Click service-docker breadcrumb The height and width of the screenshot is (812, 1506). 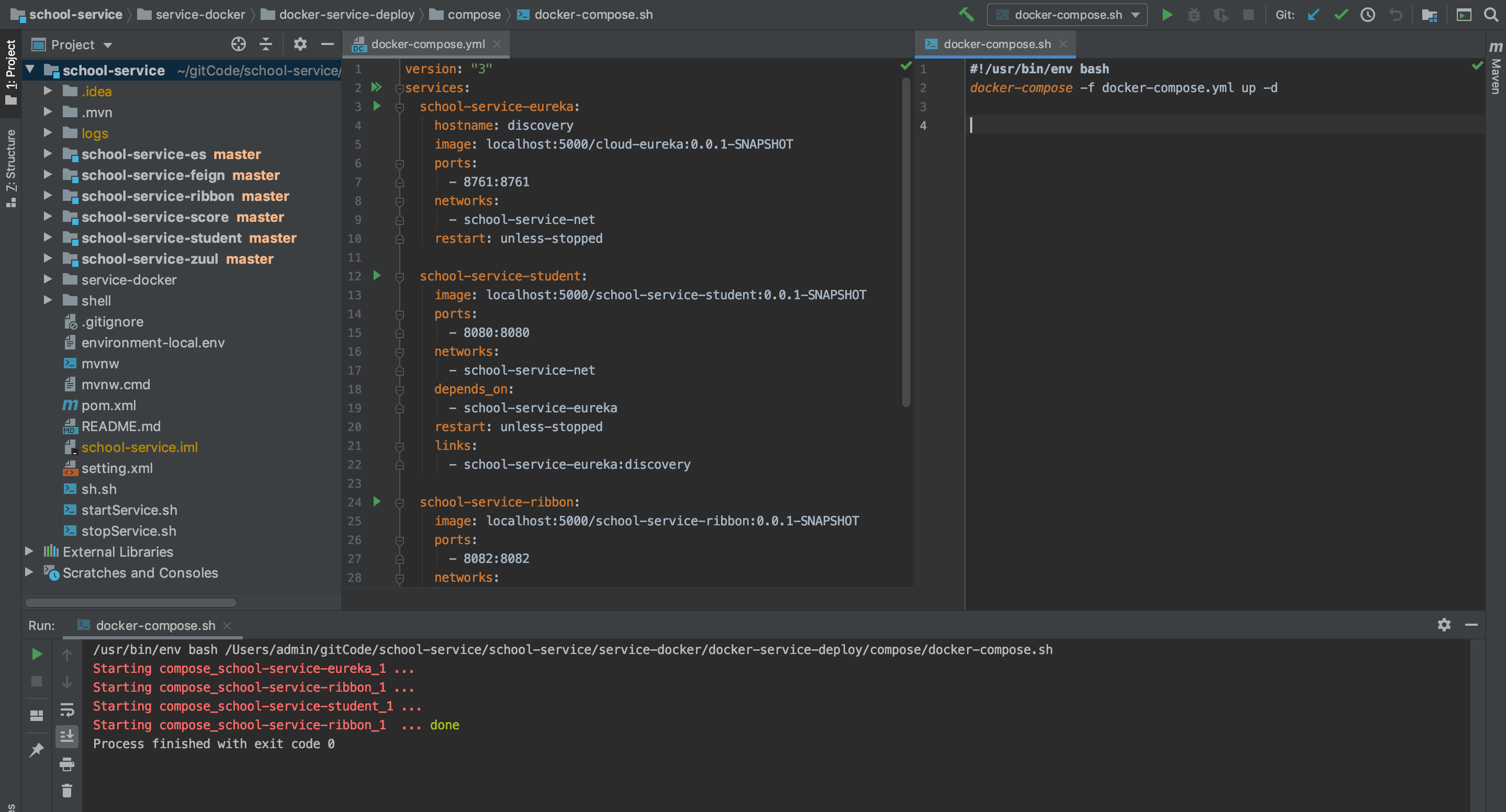(193, 15)
